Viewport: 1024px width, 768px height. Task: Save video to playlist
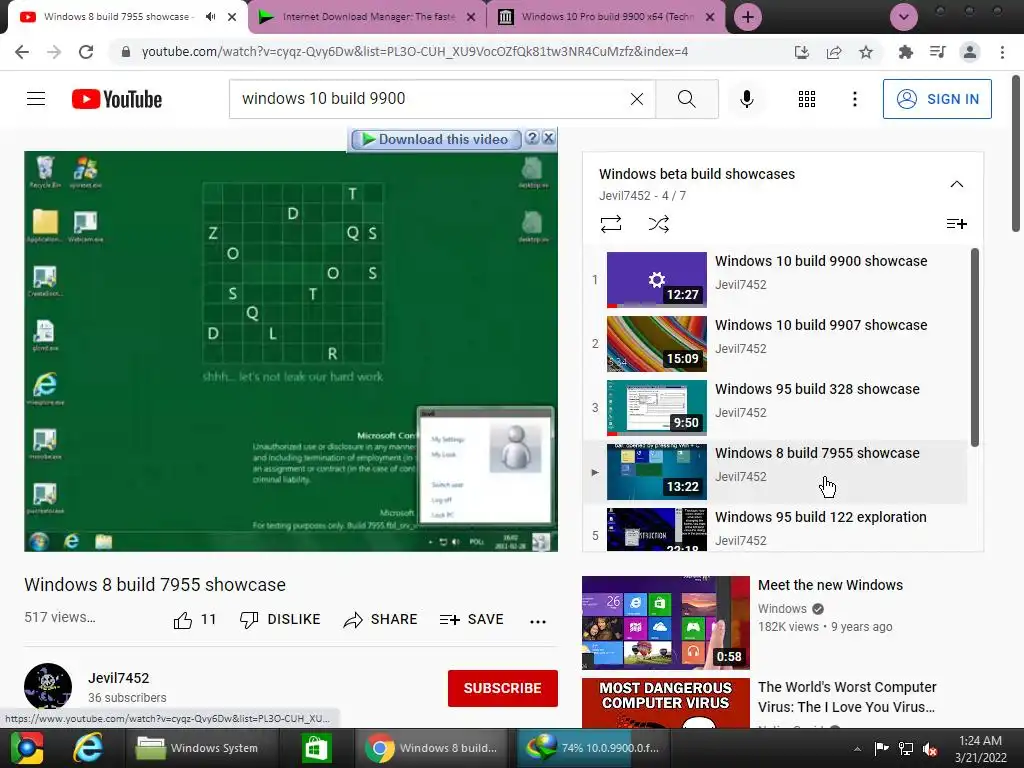(x=472, y=620)
